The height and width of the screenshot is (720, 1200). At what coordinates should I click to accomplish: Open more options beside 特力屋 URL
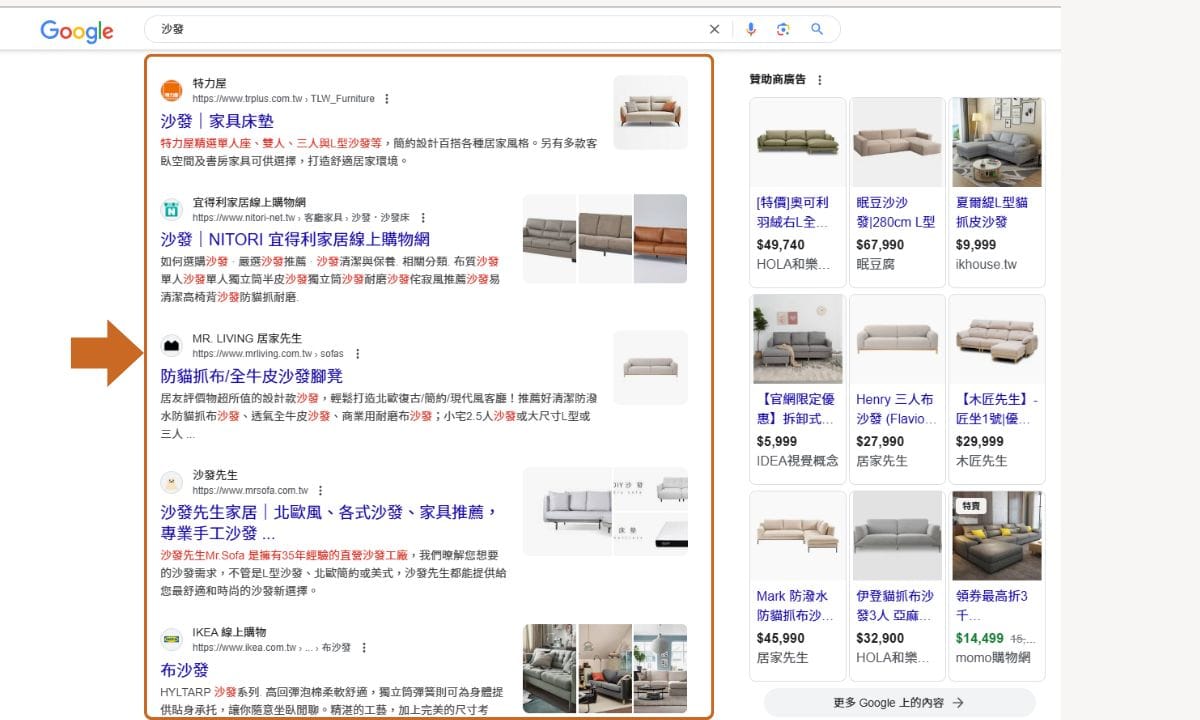click(387, 99)
